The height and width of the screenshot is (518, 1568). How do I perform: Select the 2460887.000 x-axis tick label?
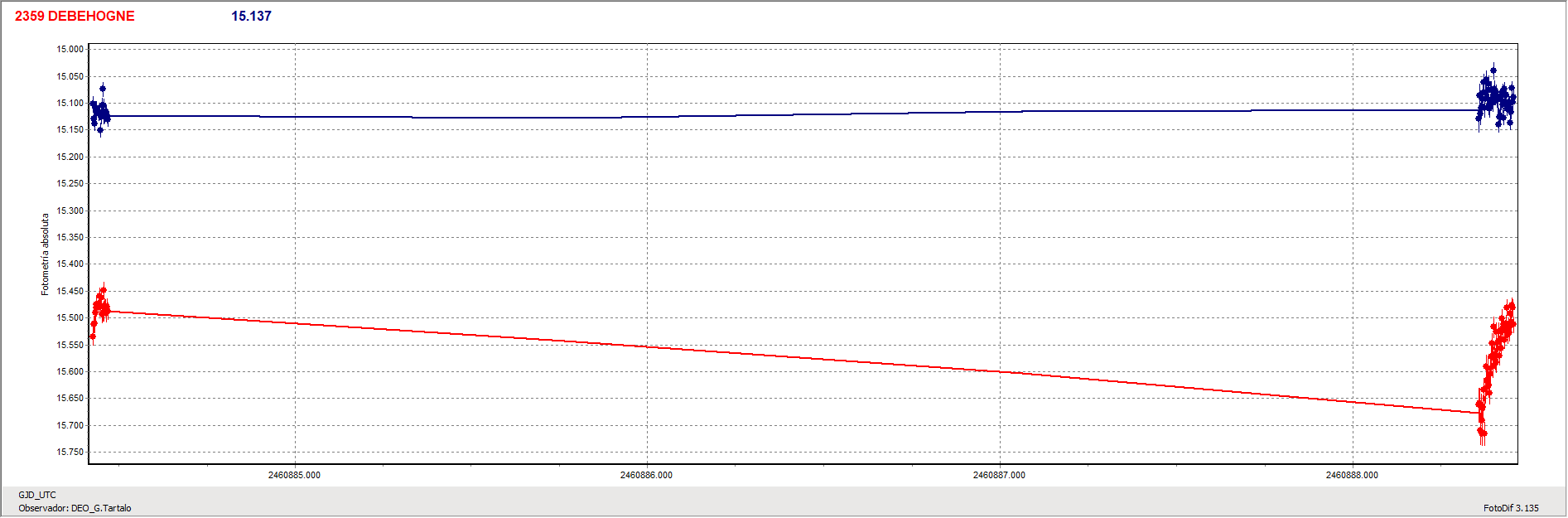[x=999, y=475]
